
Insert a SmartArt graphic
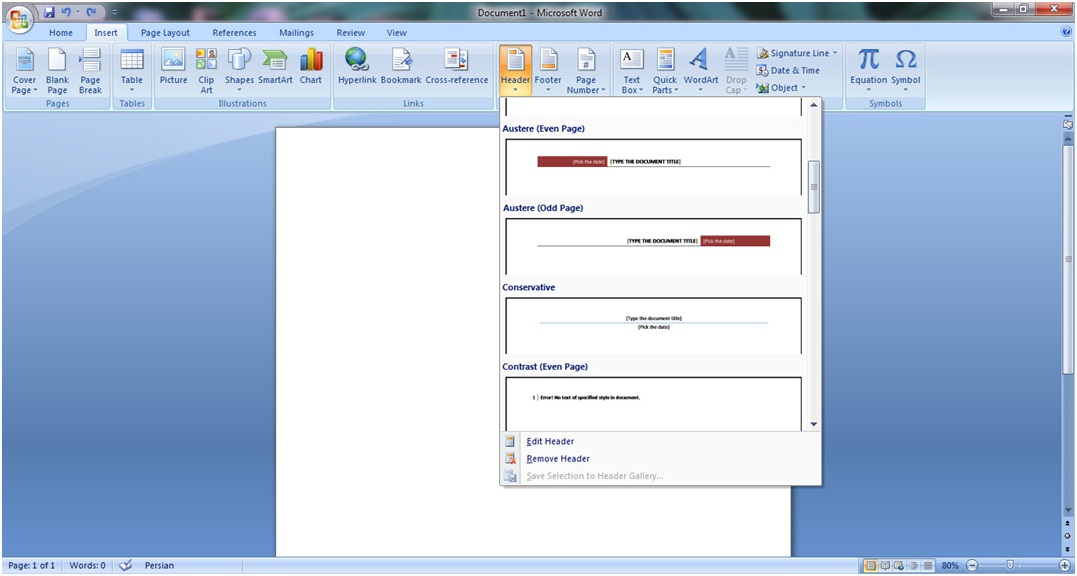275,67
